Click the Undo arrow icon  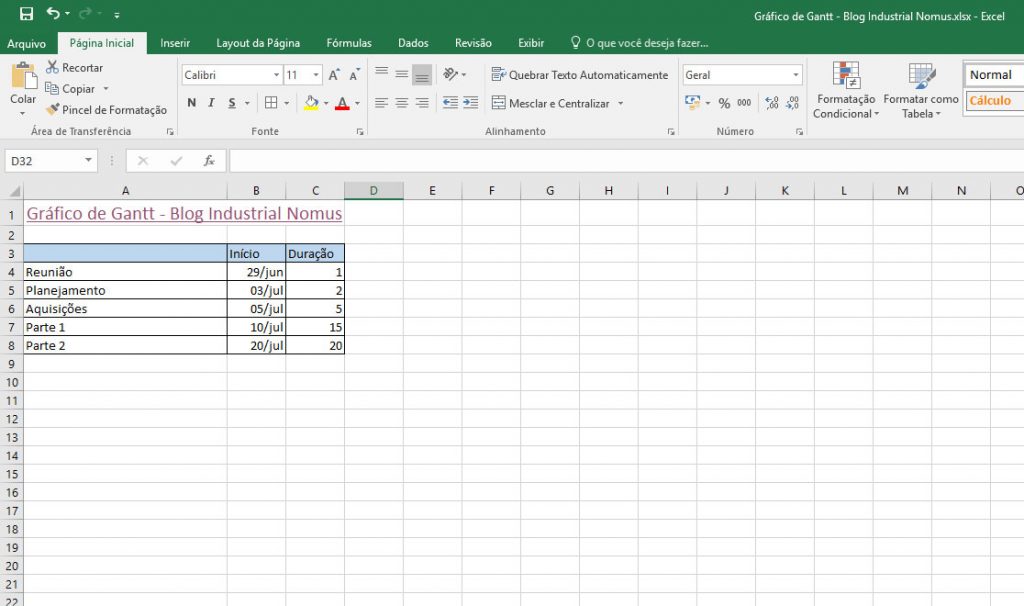(54, 13)
